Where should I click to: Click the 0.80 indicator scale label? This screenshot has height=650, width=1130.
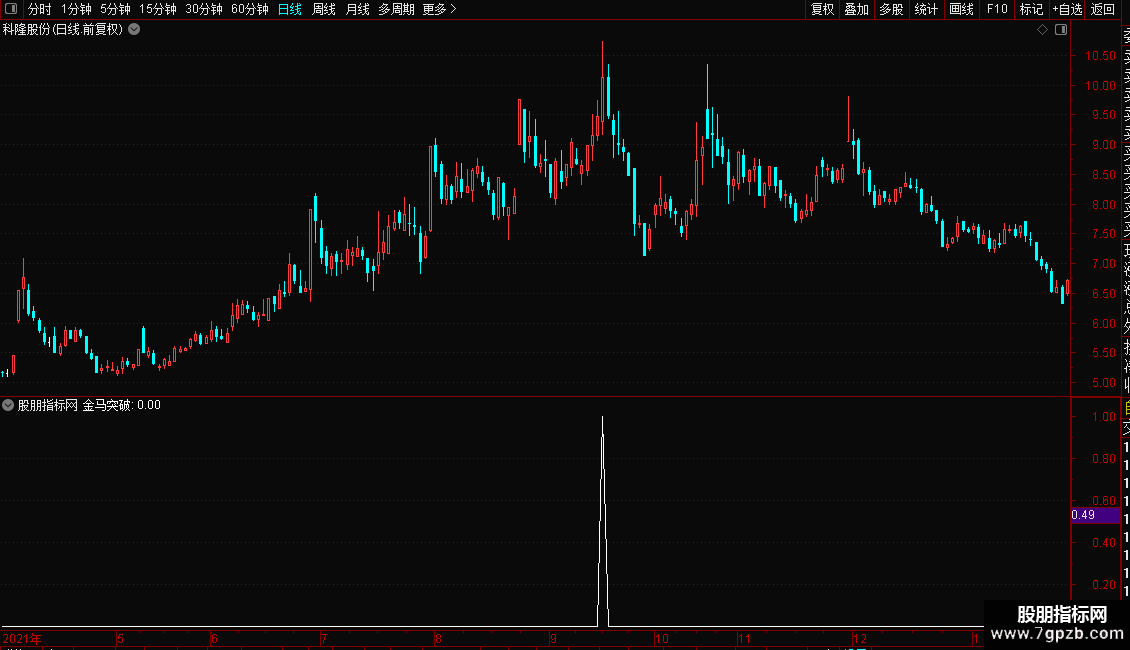click(x=1103, y=458)
